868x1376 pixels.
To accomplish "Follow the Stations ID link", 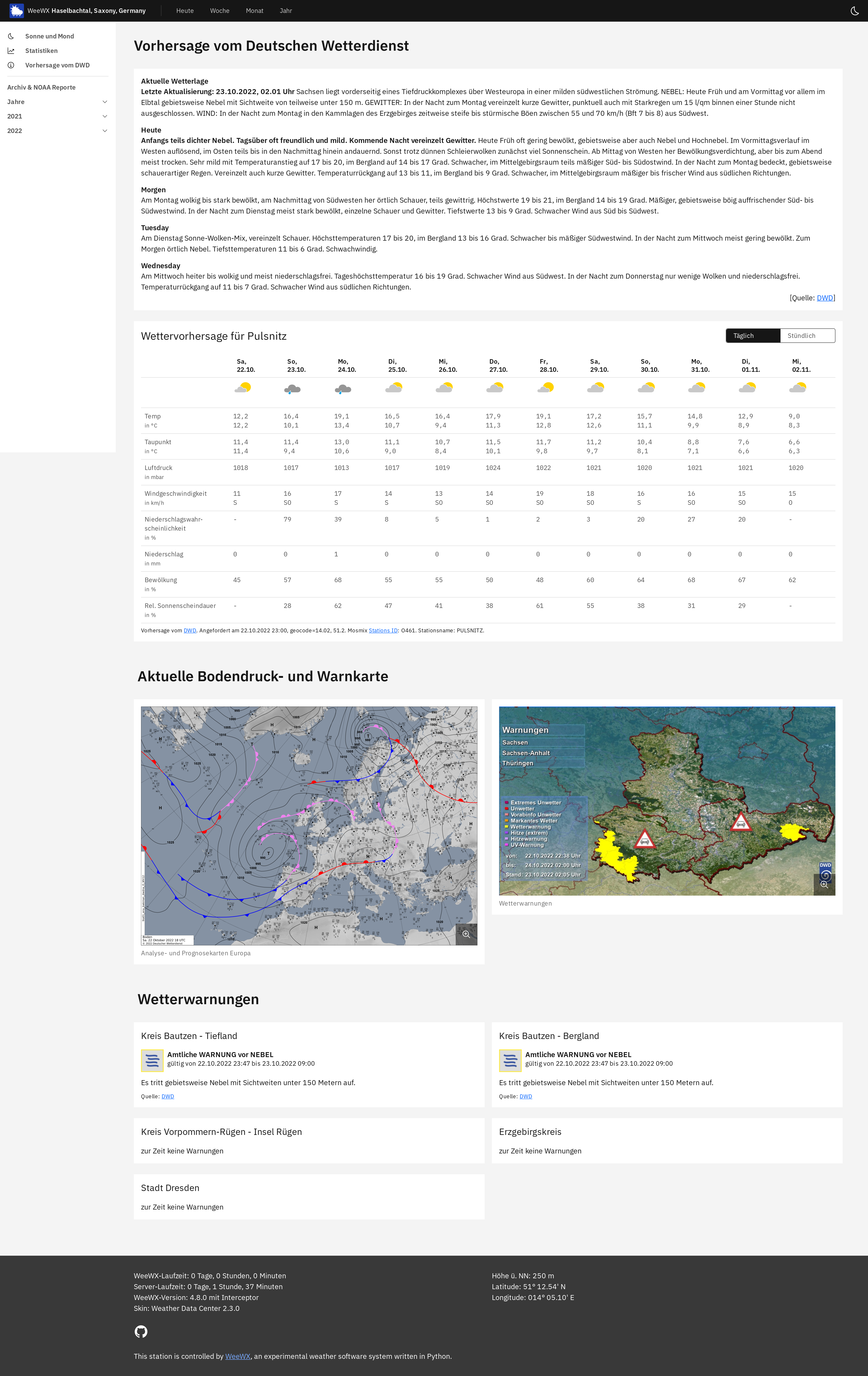I will coord(383,630).
